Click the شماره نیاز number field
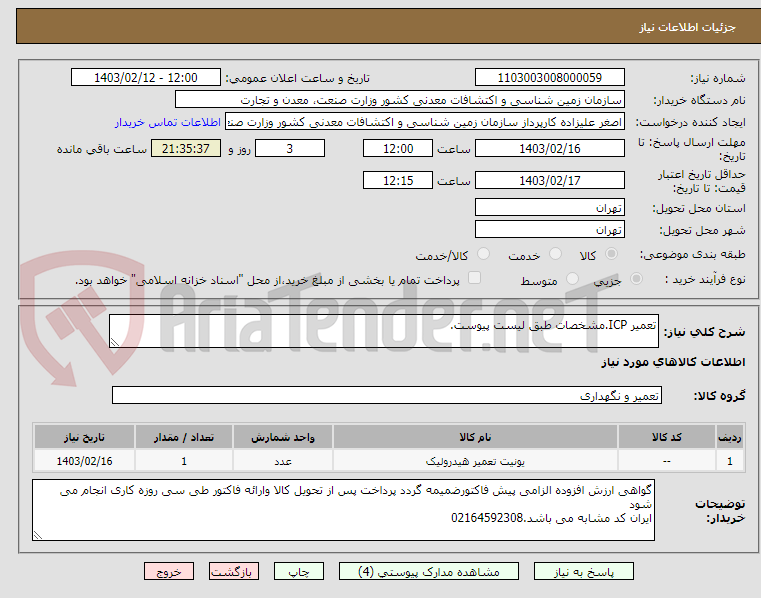This screenshot has width=761, height=598. click(549, 78)
